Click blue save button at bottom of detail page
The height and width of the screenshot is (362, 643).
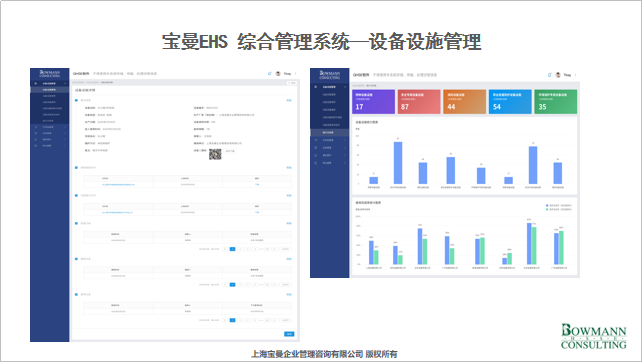(x=289, y=334)
